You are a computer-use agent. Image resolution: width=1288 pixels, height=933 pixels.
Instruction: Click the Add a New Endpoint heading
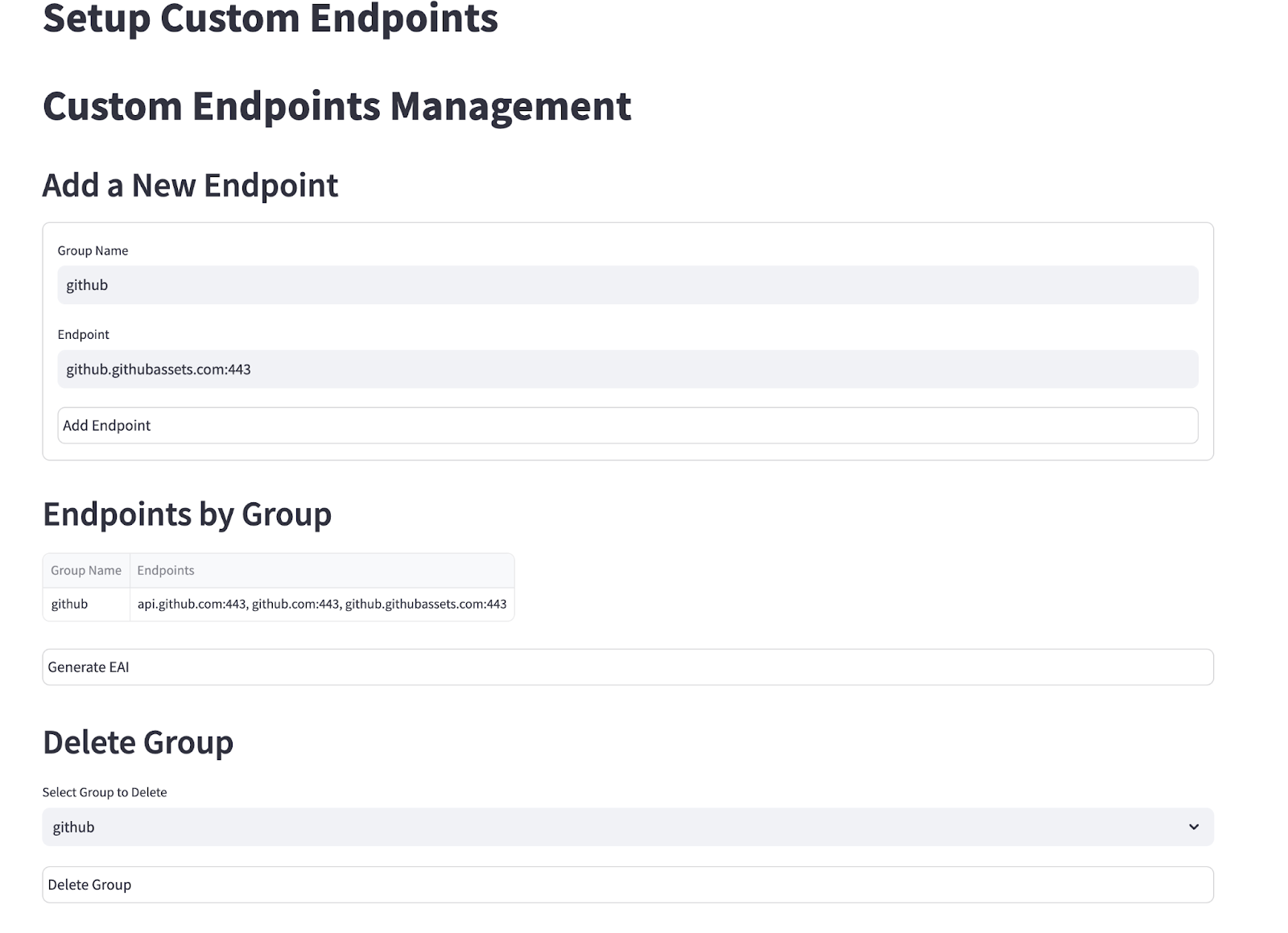[x=190, y=185]
